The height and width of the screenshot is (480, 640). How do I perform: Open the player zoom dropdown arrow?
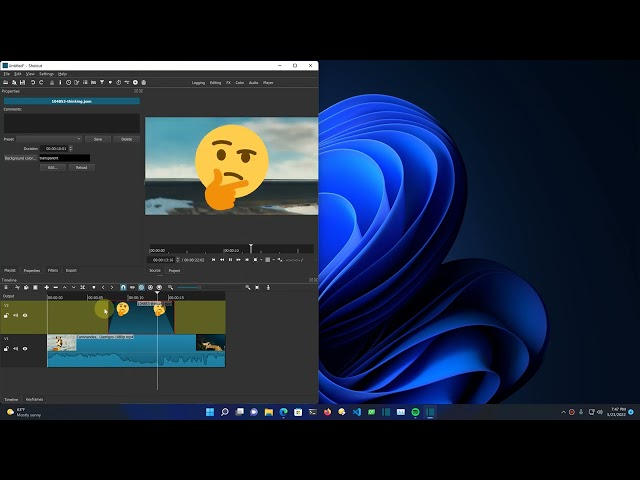click(x=261, y=260)
